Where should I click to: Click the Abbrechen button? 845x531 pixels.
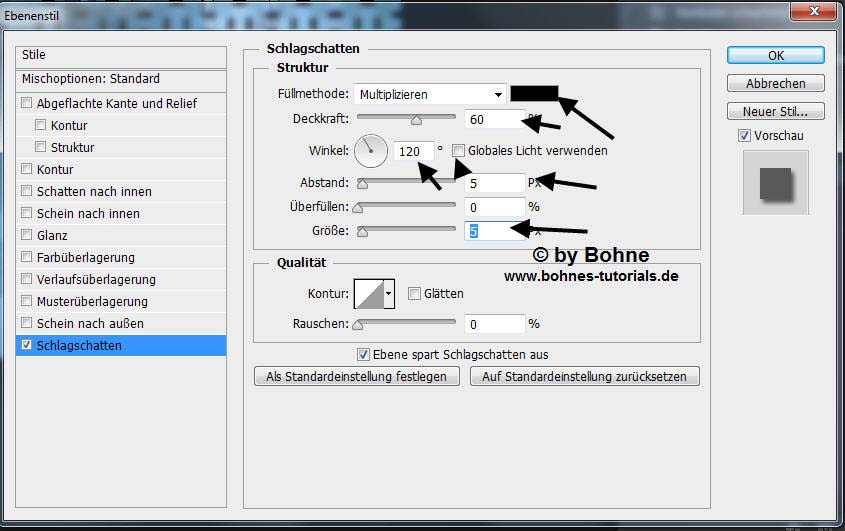pyautogui.click(x=775, y=83)
